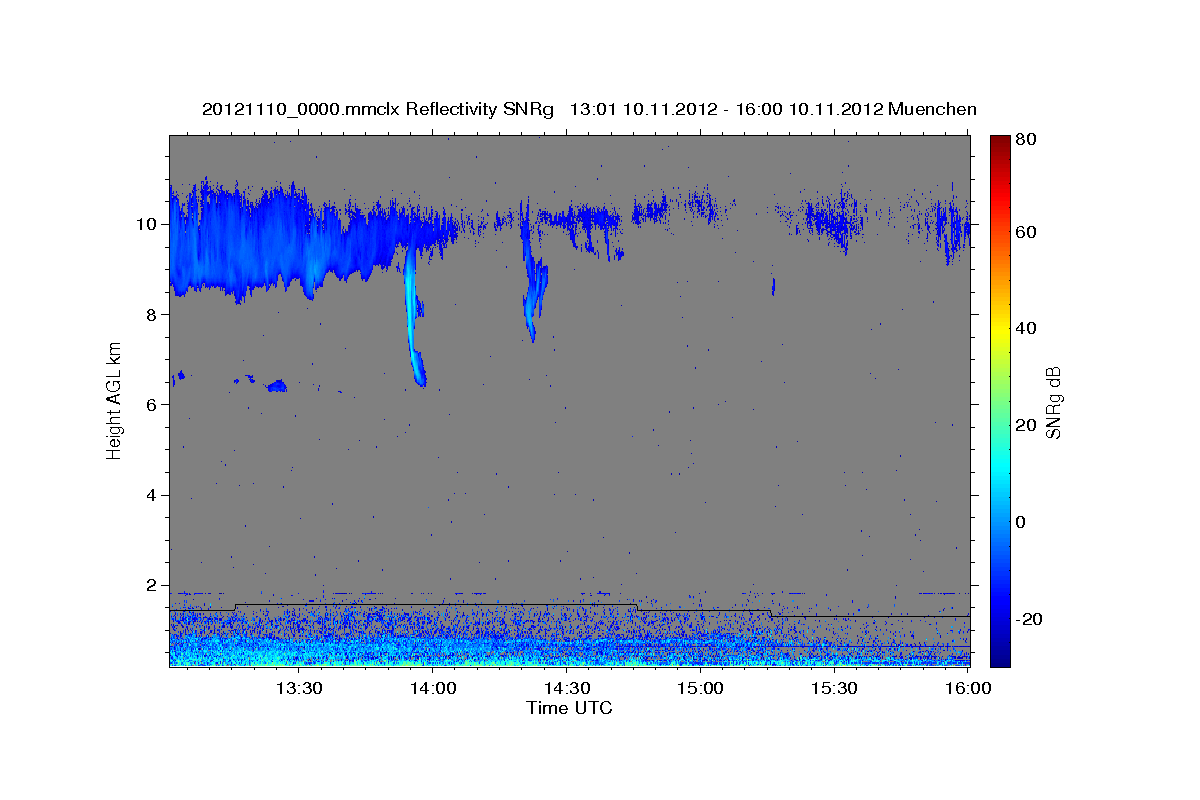1200x800 pixels.
Task: Click the plot title starting with 20121110_0000.mmclx
Action: pyautogui.click(x=589, y=109)
